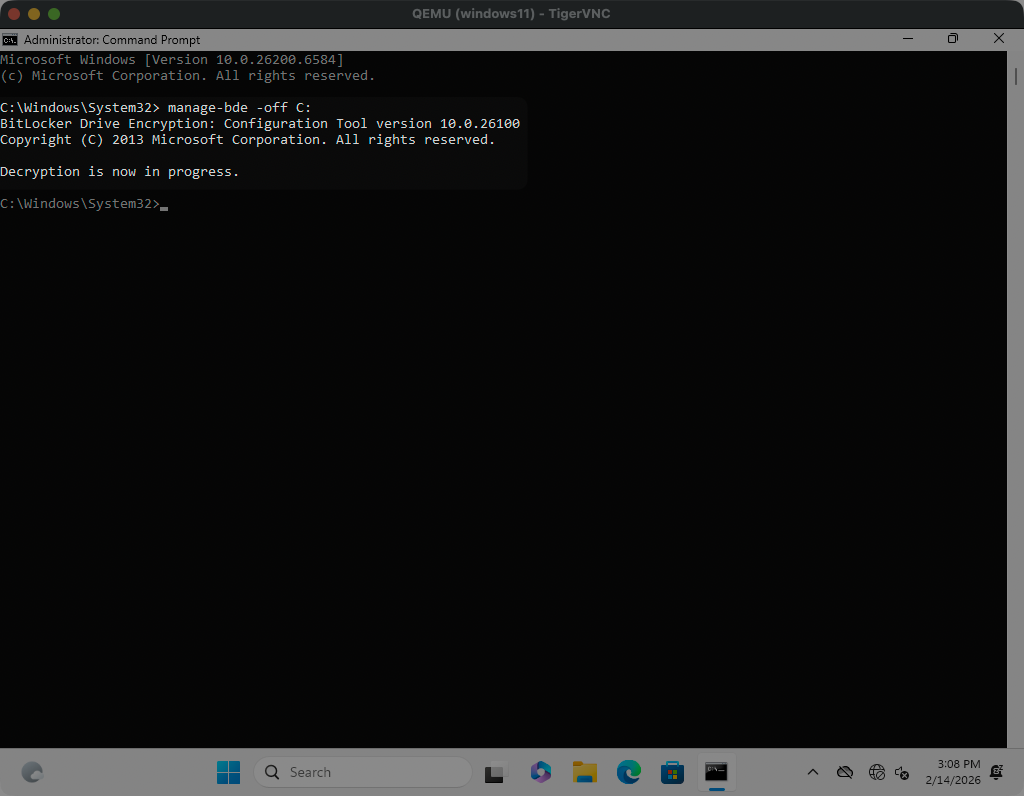Click the Command Prompt scrollbar track
1024x796 pixels.
pos(1014,400)
